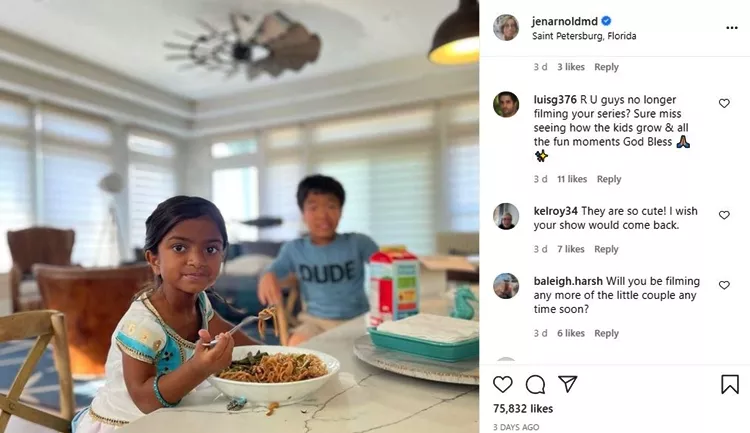The image size is (750, 433).
Task: Open the comment bubble icon
Action: 535,384
